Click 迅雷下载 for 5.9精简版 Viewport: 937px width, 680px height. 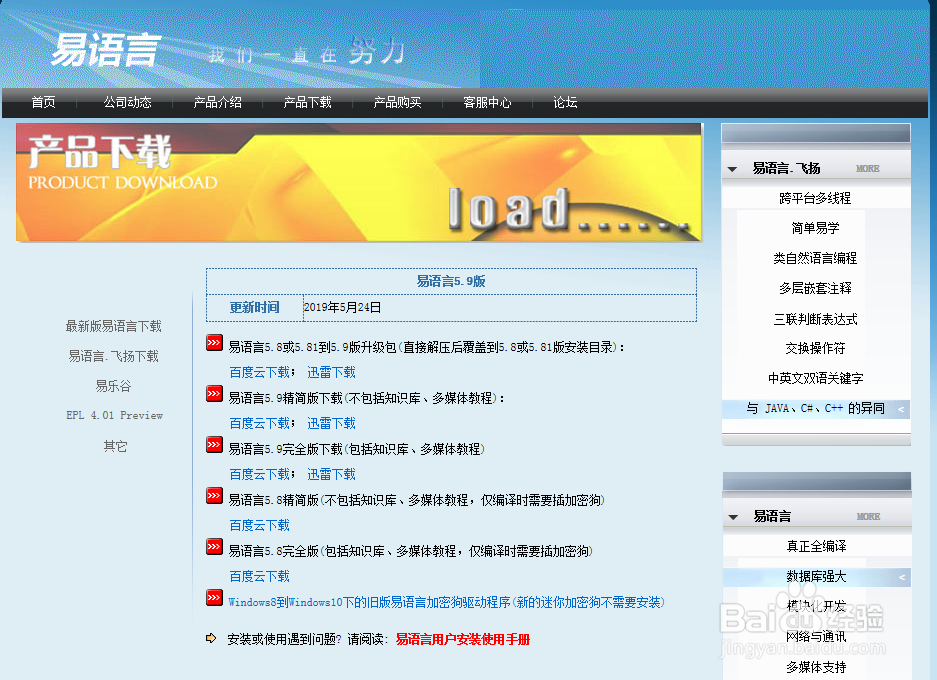[x=332, y=423]
